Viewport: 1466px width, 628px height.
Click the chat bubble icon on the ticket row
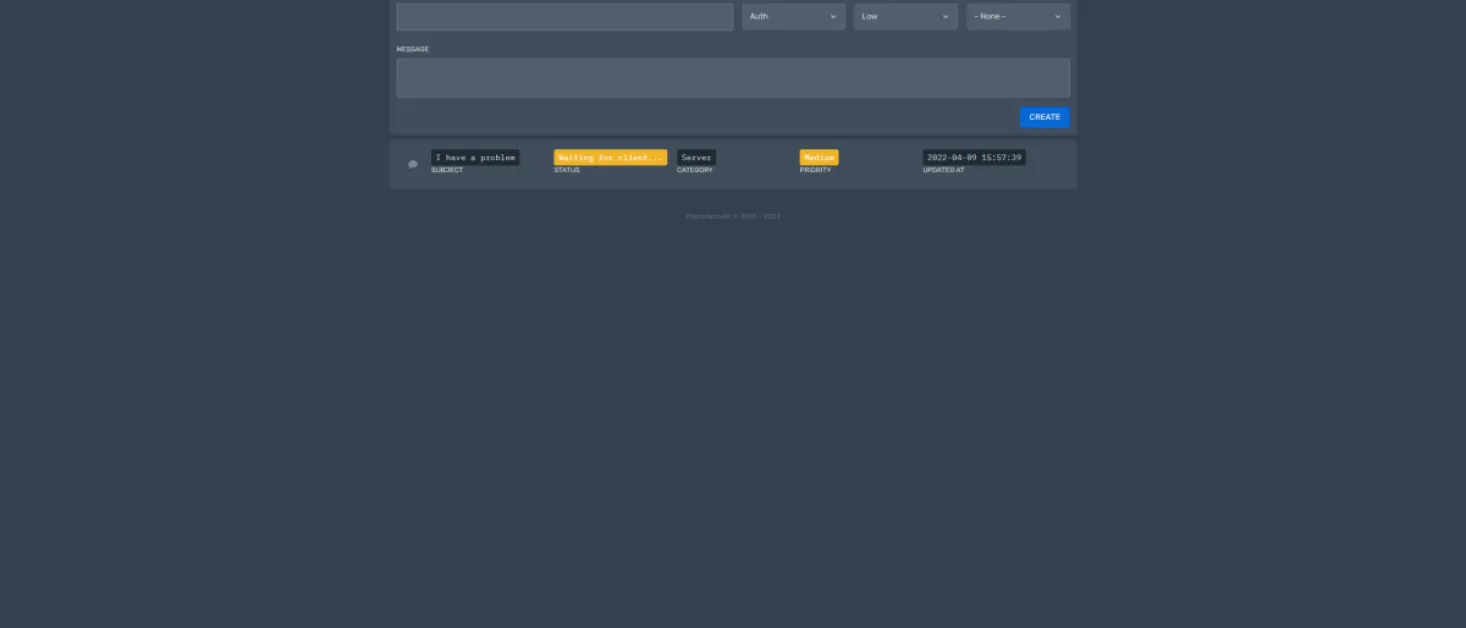(413, 164)
